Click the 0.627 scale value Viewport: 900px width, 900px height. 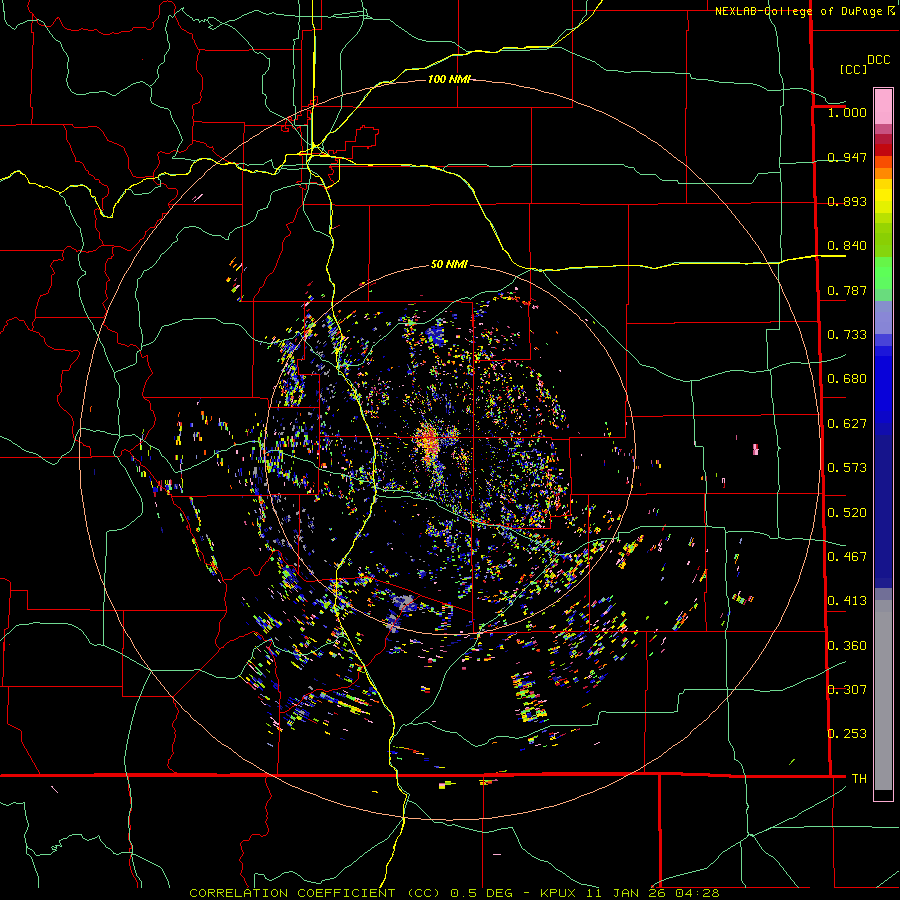tap(847, 424)
